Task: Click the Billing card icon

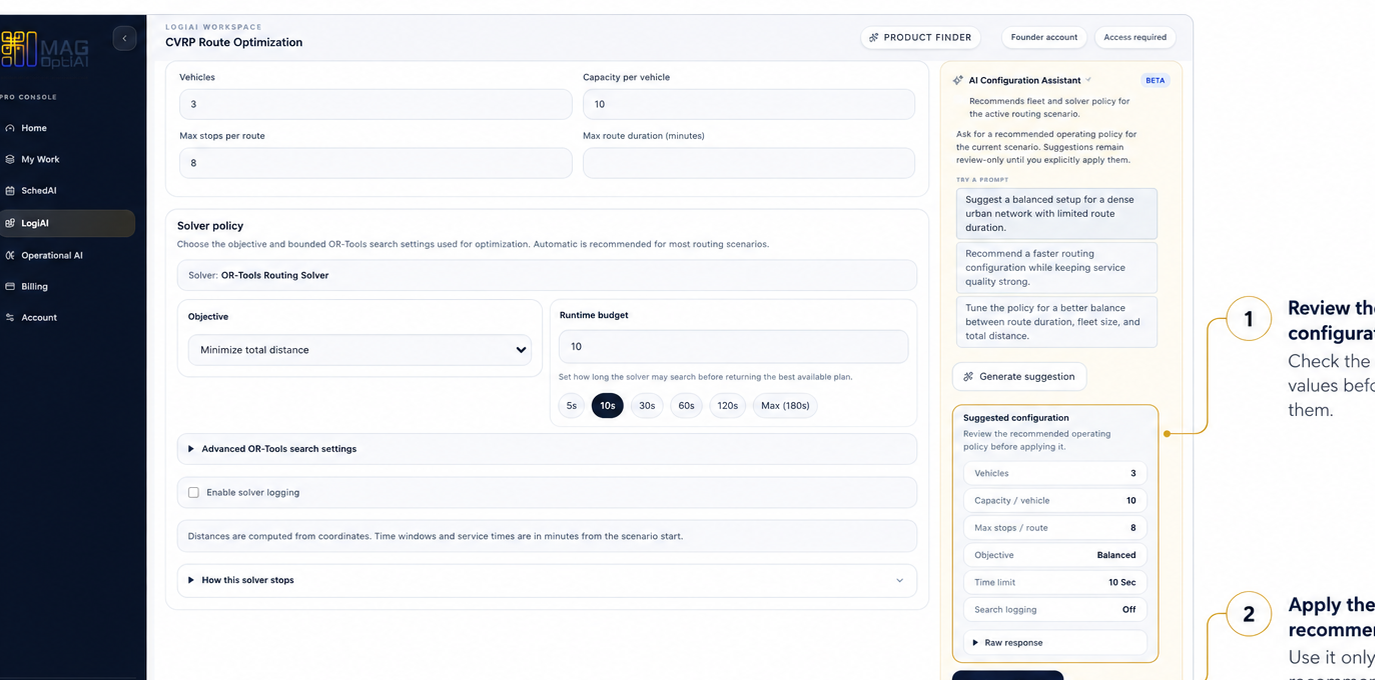Action: pyautogui.click(x=10, y=286)
